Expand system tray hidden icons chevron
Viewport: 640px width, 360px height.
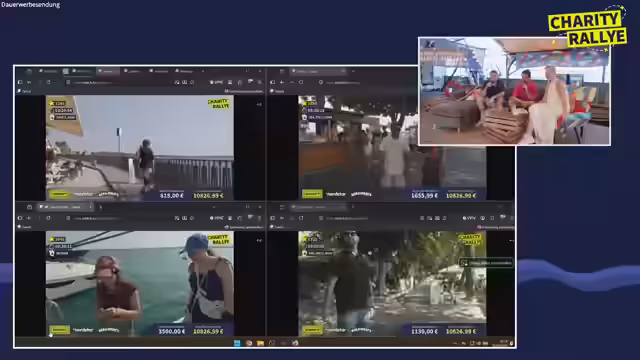(455, 343)
